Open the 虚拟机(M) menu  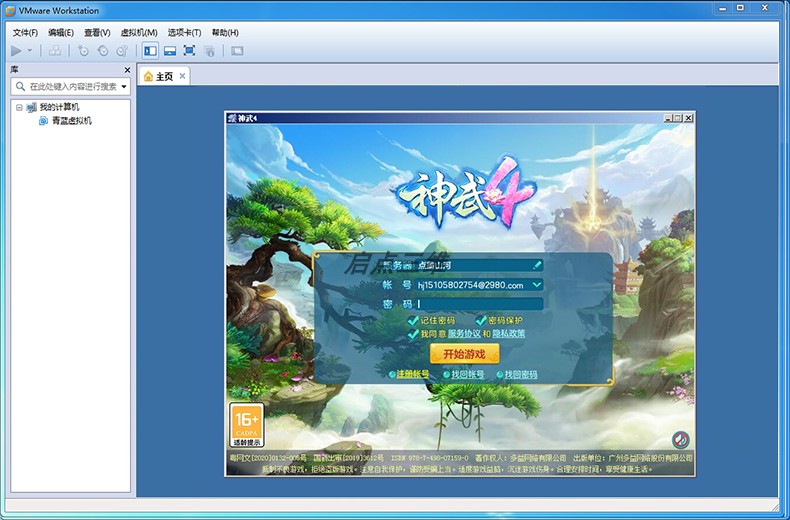[x=139, y=33]
